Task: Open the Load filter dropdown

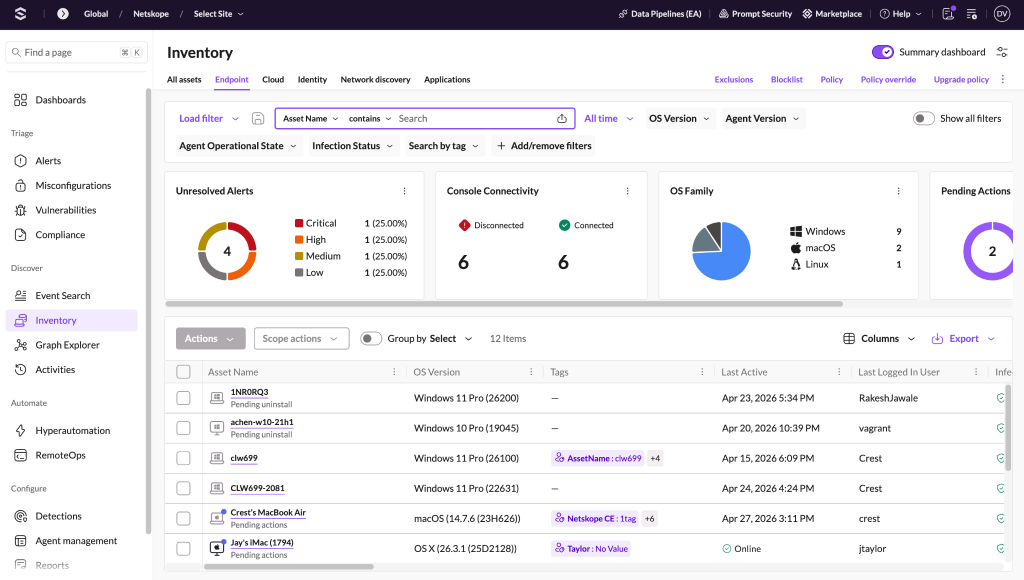Action: click(209, 118)
